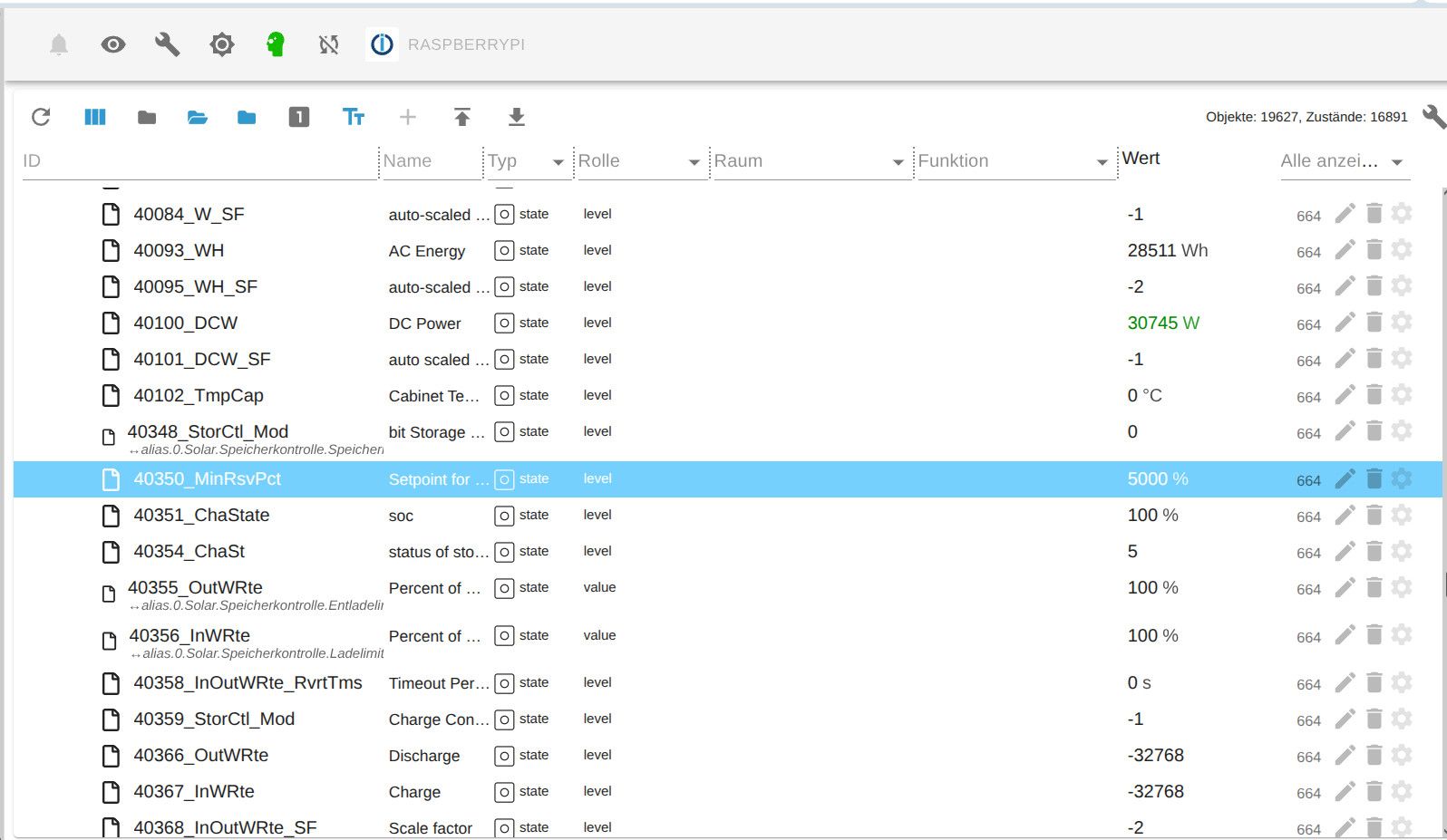This screenshot has height=840, width=1447.
Task: Toggle the text size Tt icon
Action: click(x=354, y=117)
